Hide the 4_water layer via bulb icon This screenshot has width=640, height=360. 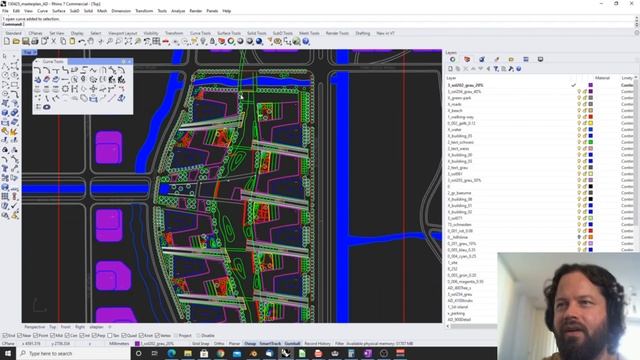pos(579,130)
